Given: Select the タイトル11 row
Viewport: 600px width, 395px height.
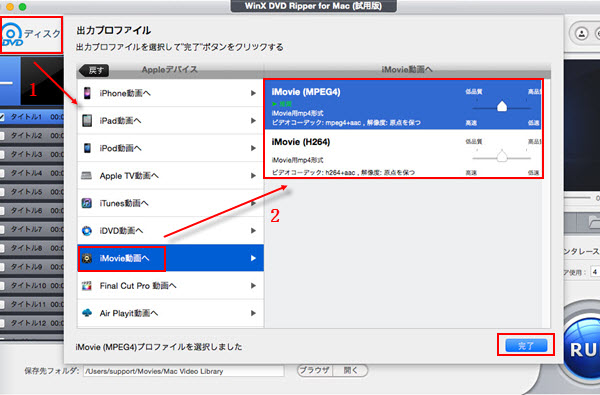Looking at the screenshot, I should [x=32, y=304].
